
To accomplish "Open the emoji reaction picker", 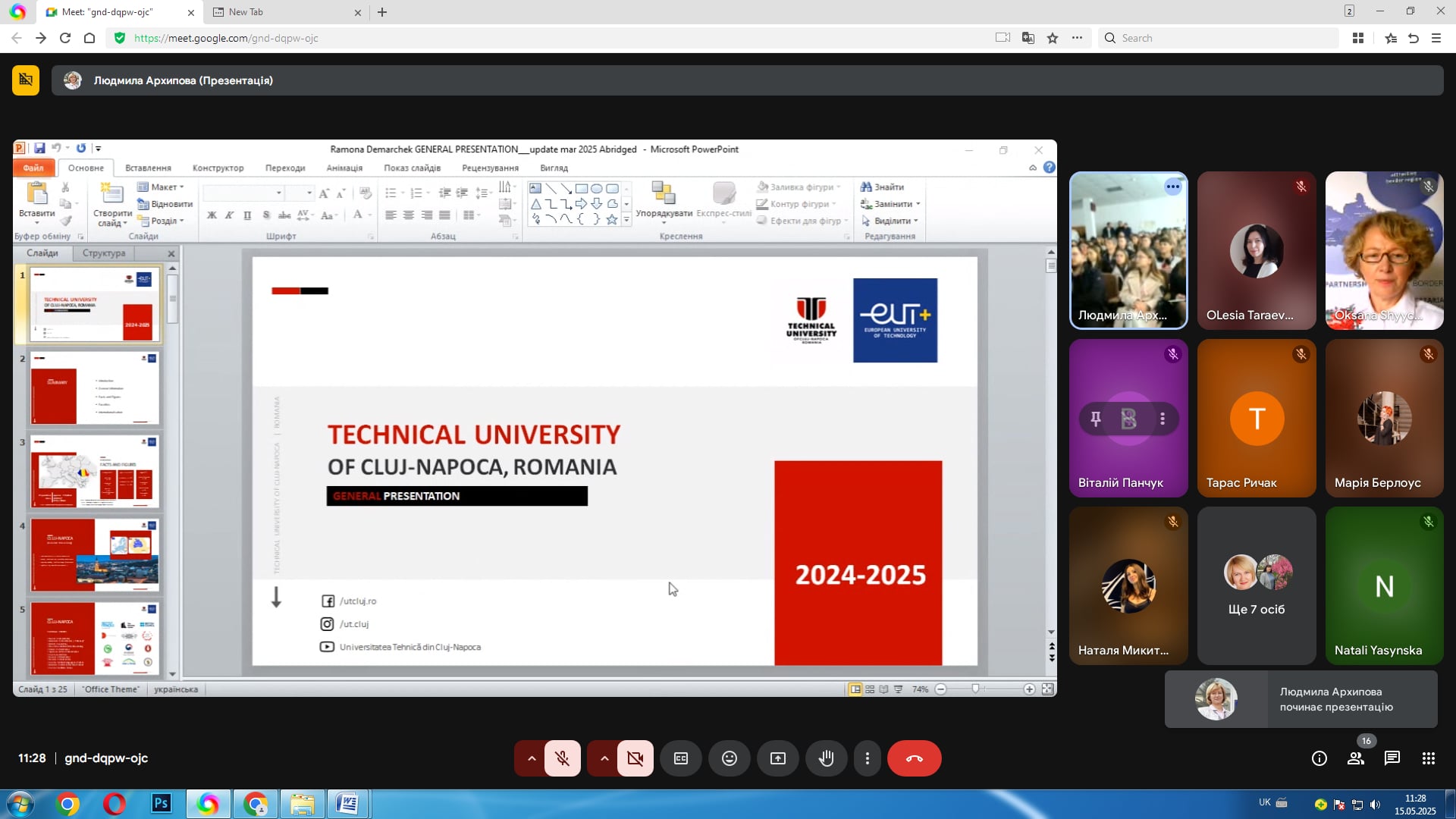I will coord(730,758).
